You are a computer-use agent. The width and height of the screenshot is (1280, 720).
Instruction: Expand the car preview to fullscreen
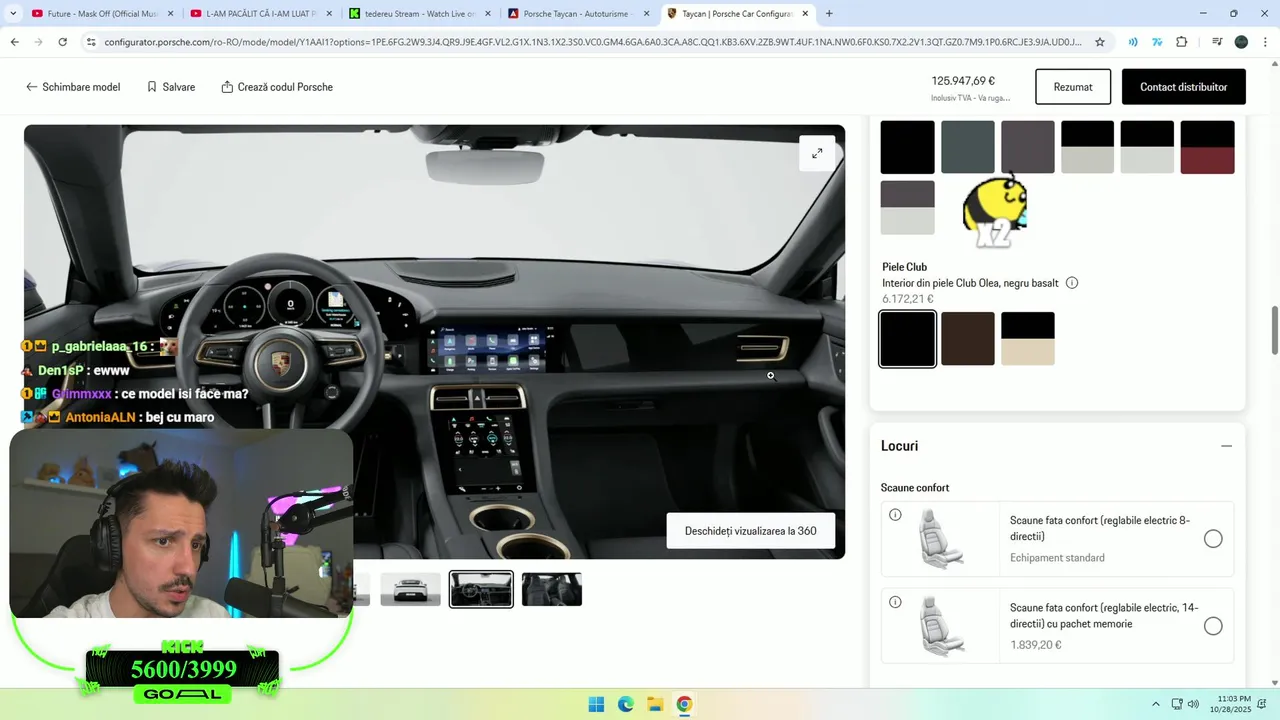(817, 153)
